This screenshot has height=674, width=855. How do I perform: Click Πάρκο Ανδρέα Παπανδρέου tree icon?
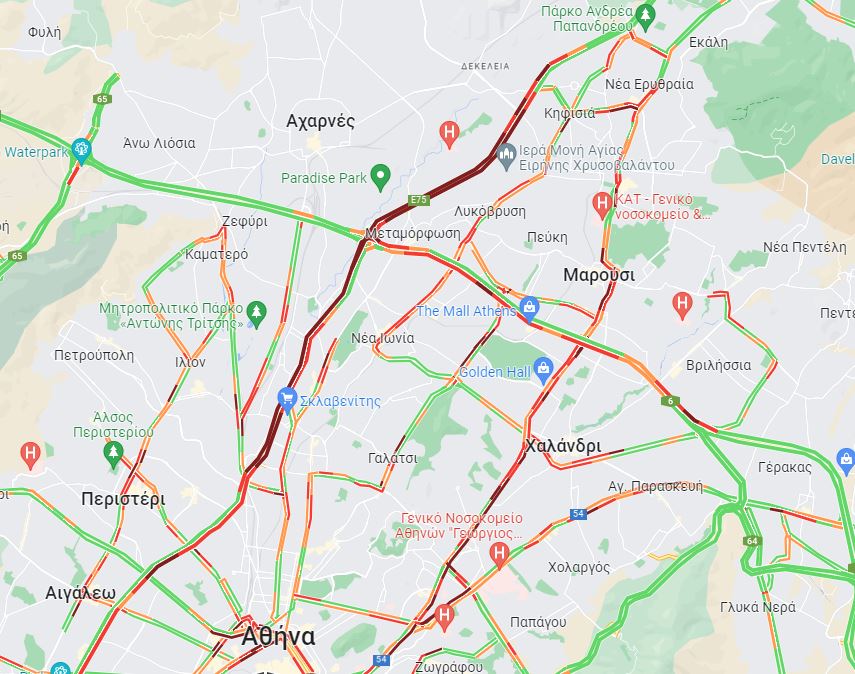(646, 16)
